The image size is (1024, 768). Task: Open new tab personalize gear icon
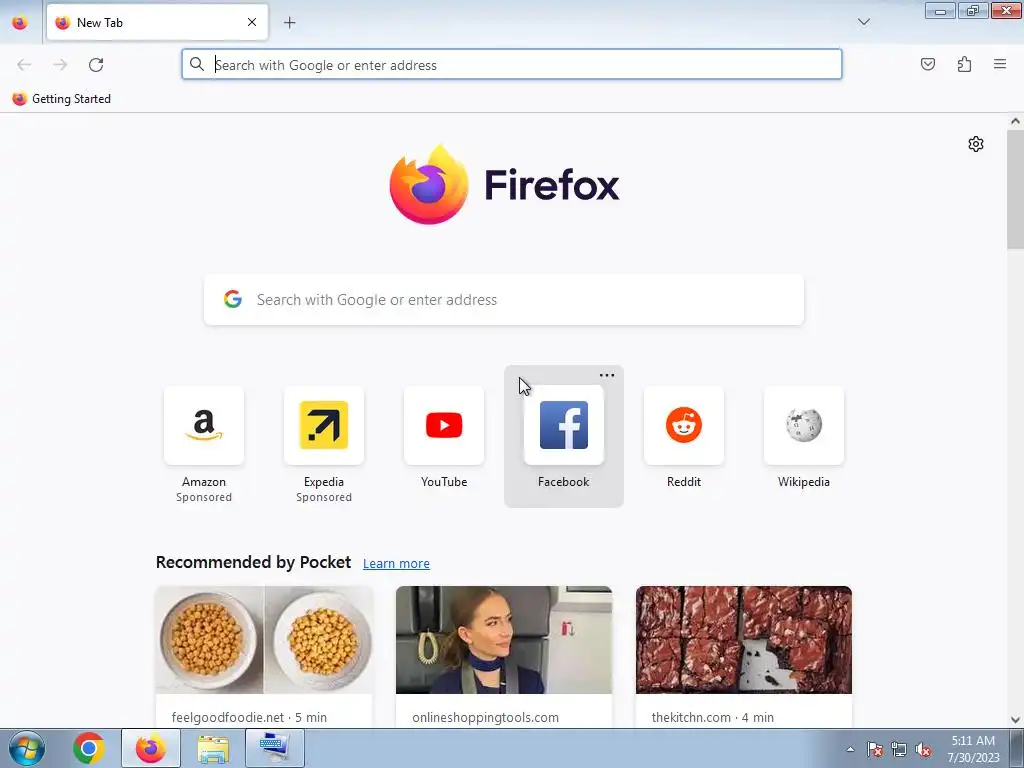(x=976, y=144)
